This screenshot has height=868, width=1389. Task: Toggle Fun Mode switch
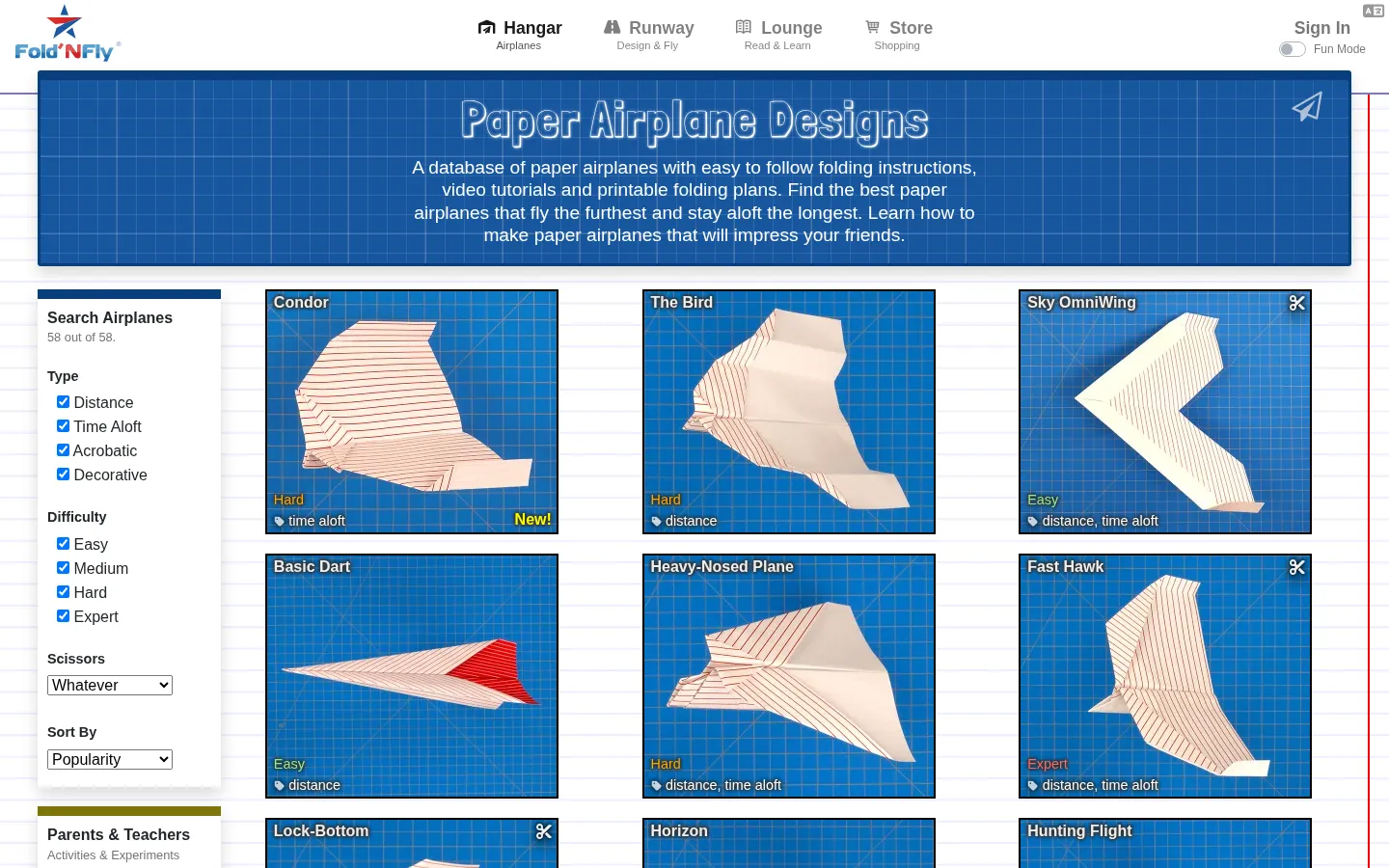click(1293, 49)
